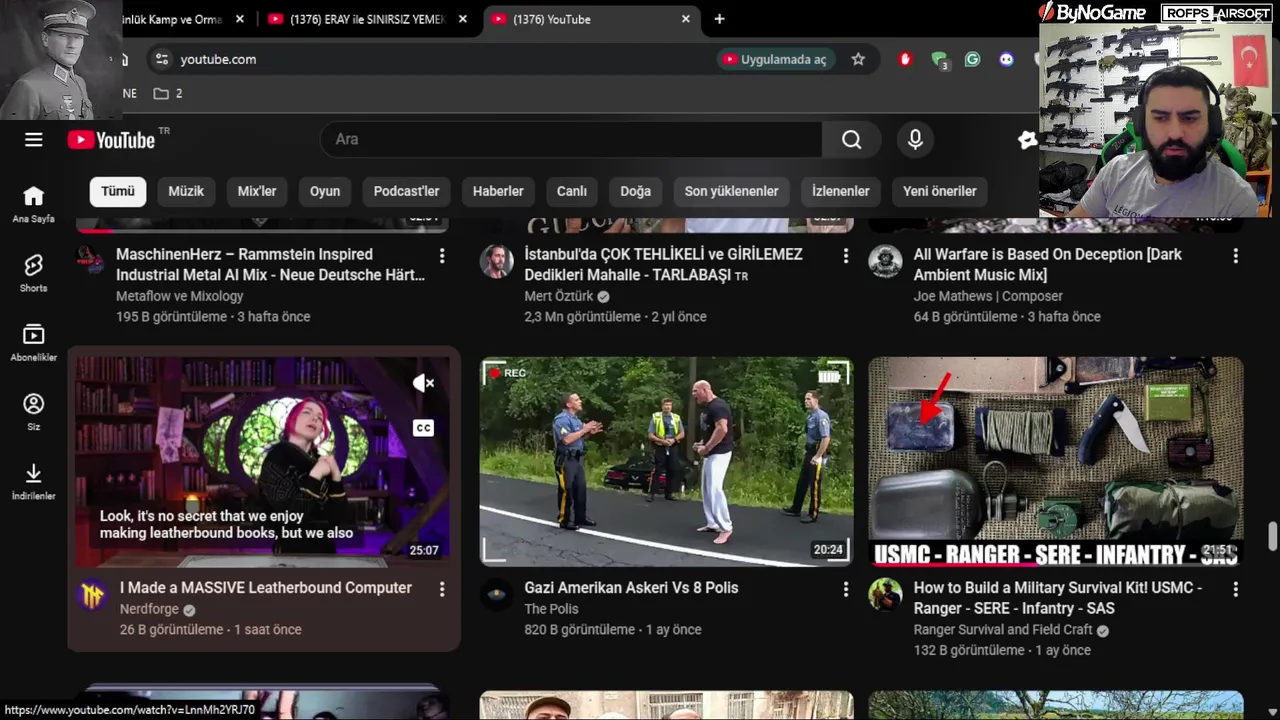
Task: Open options for All Warfare Deception video
Action: point(1236,257)
